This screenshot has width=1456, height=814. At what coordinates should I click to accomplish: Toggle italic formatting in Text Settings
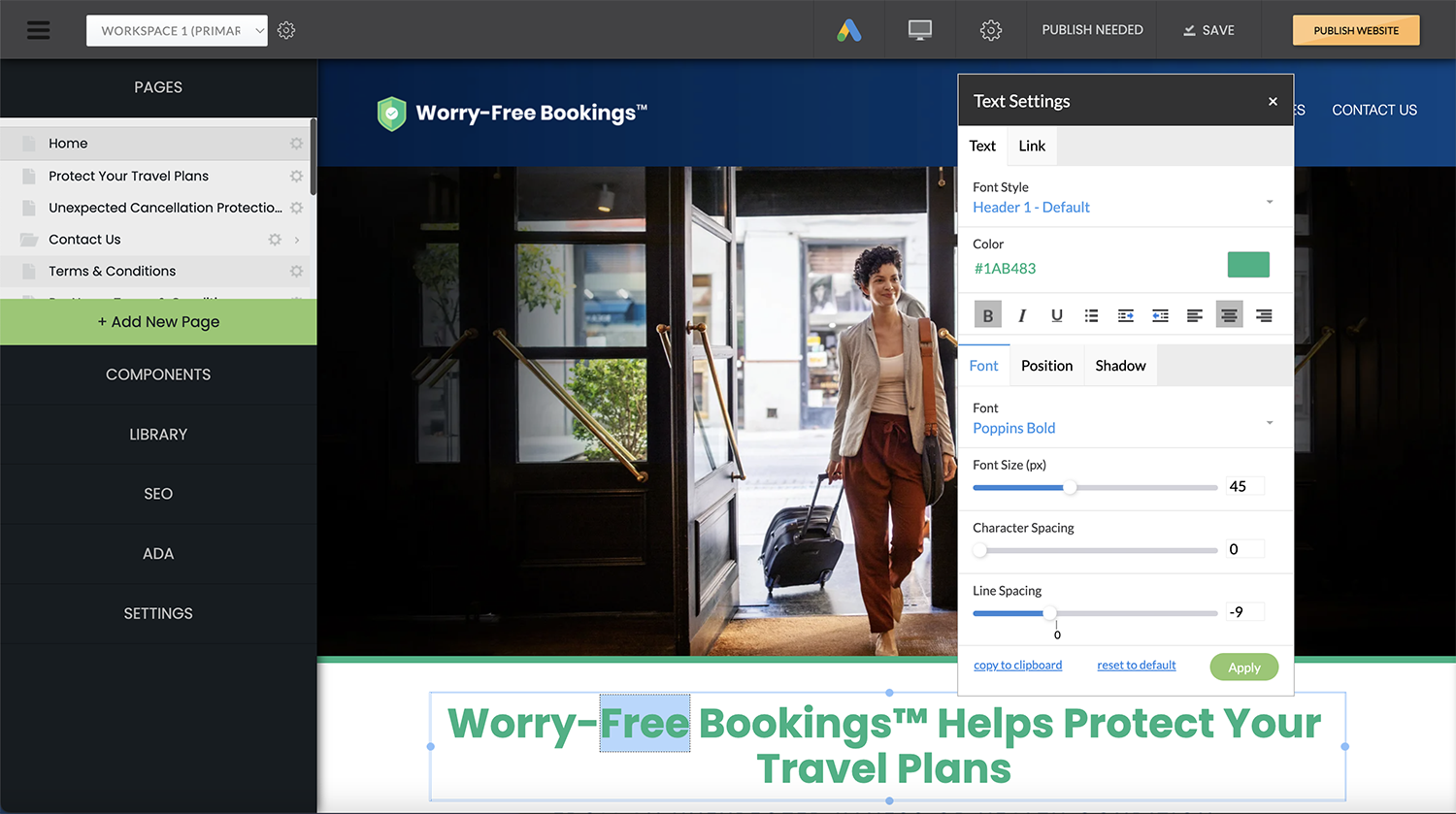pos(1022,315)
